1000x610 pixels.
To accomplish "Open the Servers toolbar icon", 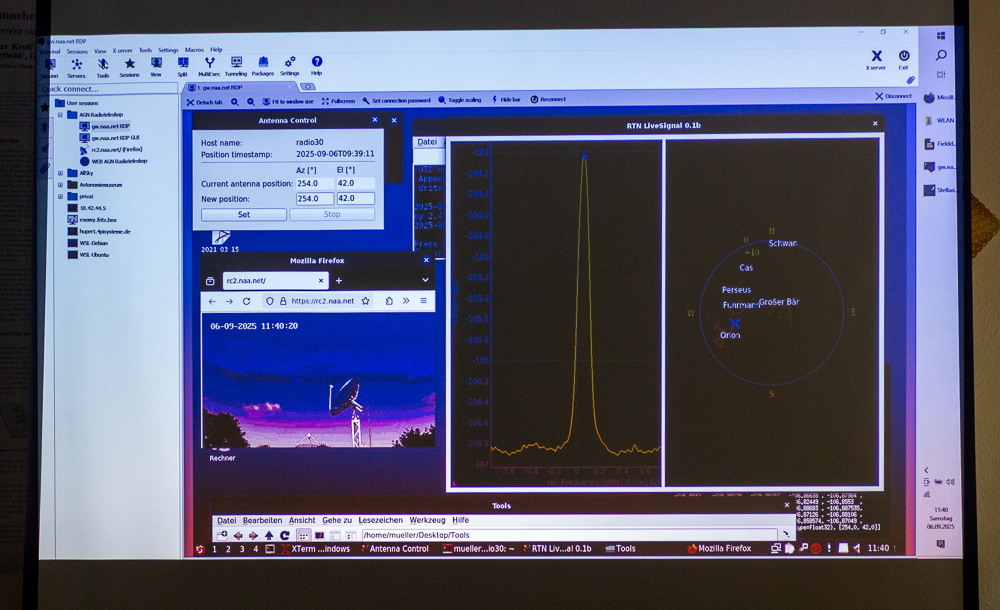I will [76, 66].
